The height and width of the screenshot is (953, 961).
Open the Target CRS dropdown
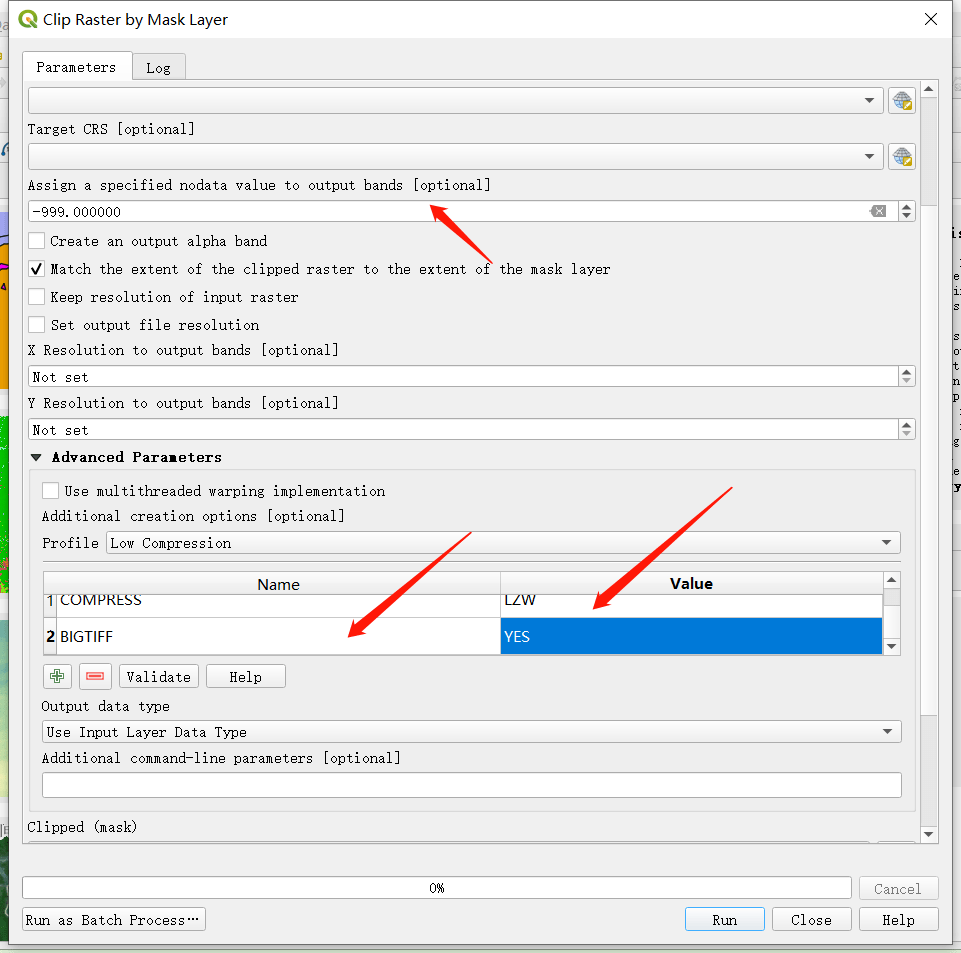tap(455, 157)
